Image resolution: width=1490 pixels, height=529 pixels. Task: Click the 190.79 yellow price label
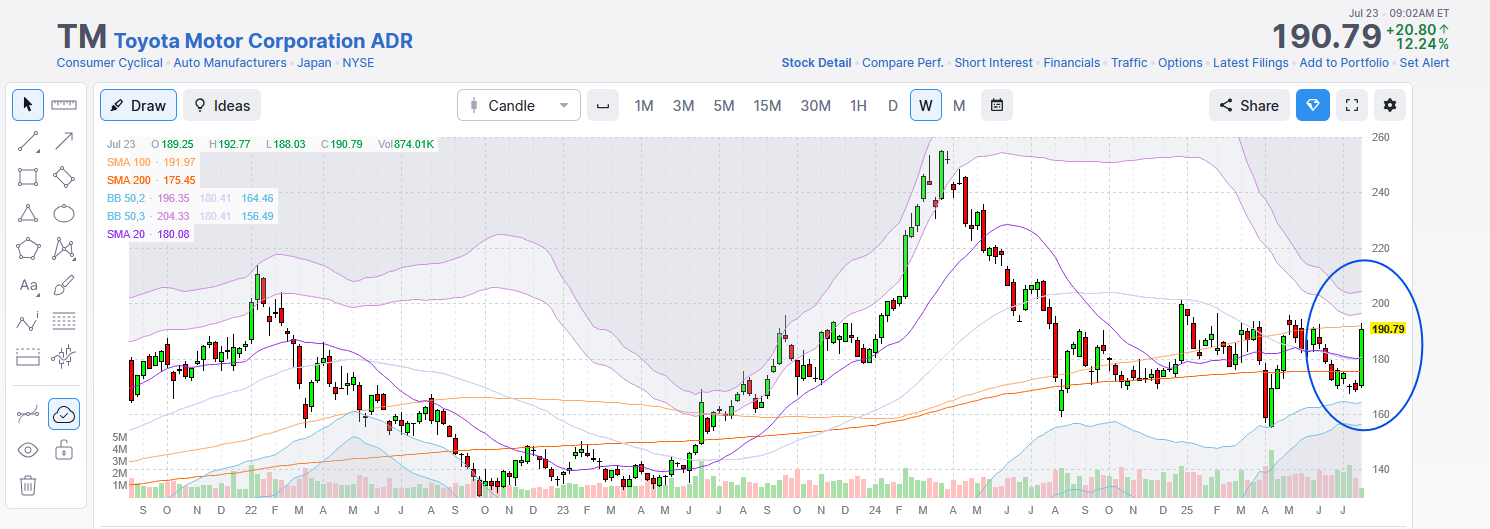point(1388,329)
